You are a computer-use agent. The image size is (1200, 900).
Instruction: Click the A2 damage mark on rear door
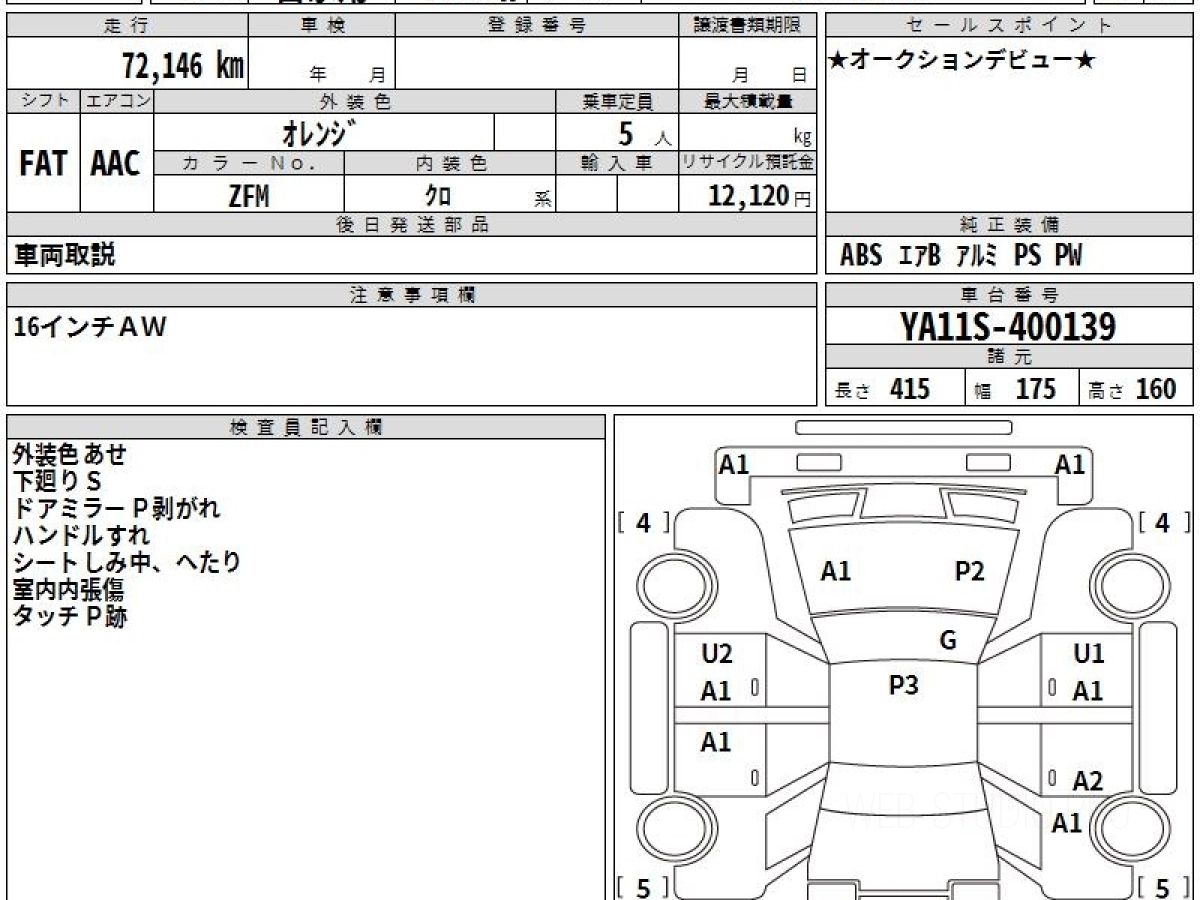(1088, 781)
